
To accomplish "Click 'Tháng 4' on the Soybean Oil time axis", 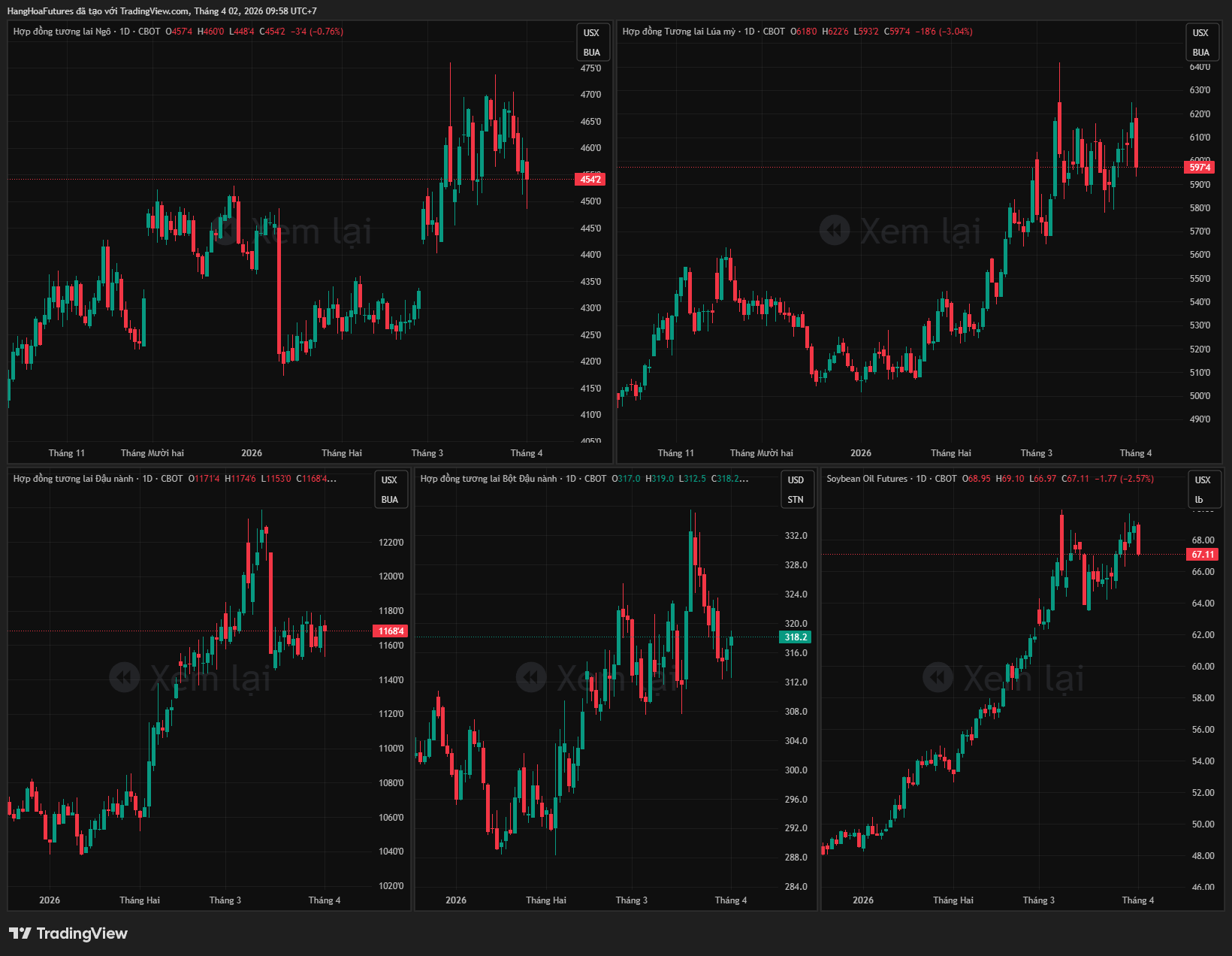I will click(x=1138, y=900).
